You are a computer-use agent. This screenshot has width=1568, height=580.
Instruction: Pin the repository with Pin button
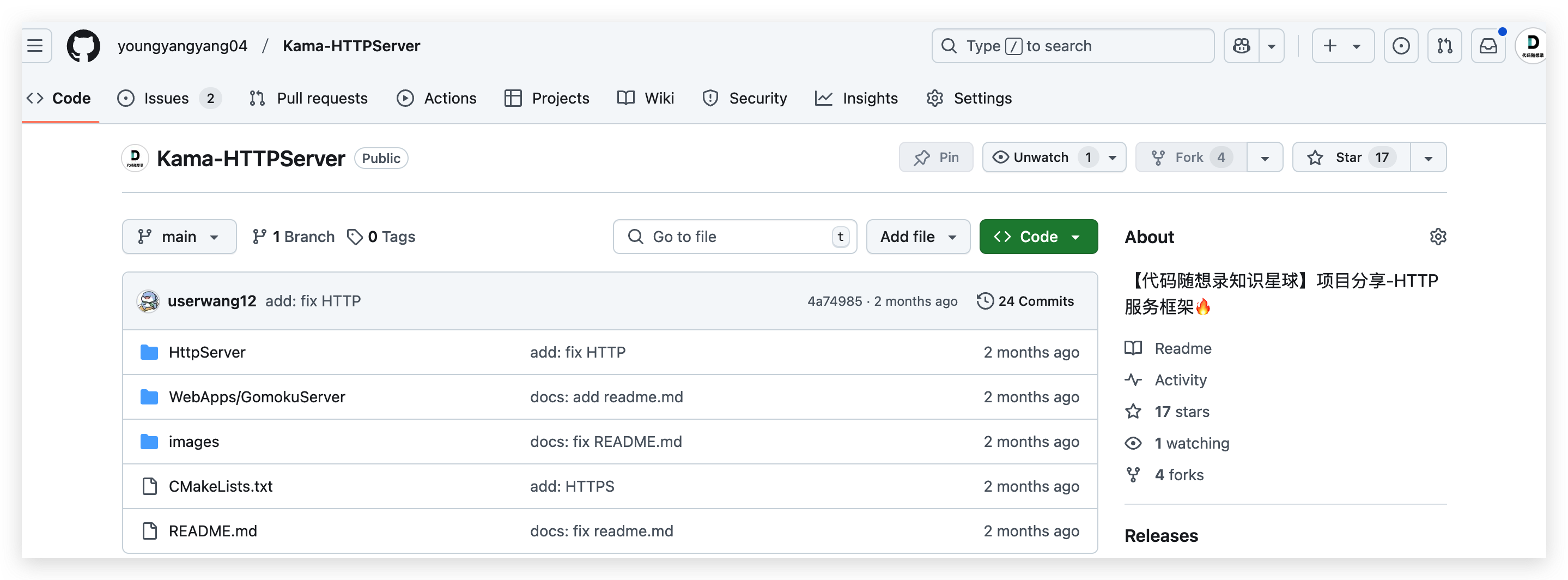click(x=936, y=157)
